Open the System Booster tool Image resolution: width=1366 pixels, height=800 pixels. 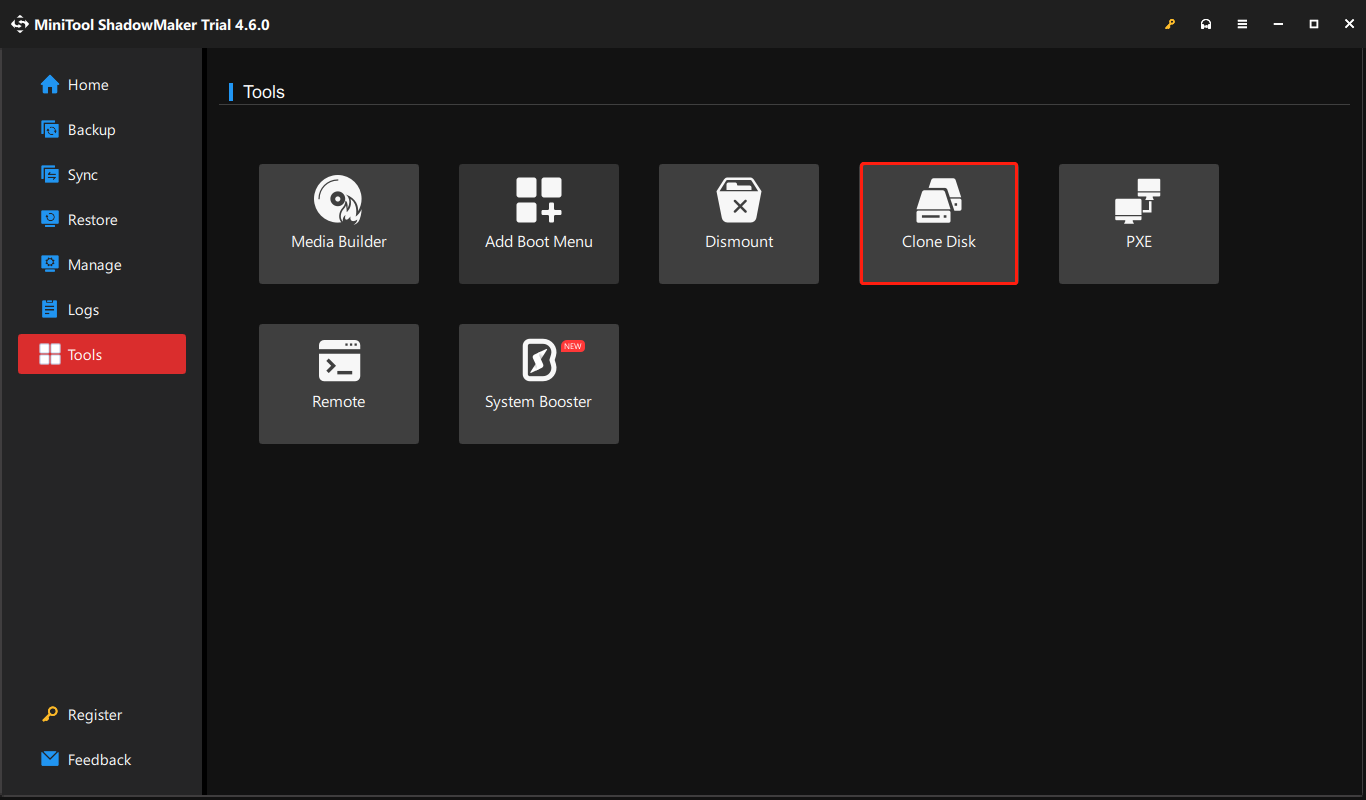[539, 384]
